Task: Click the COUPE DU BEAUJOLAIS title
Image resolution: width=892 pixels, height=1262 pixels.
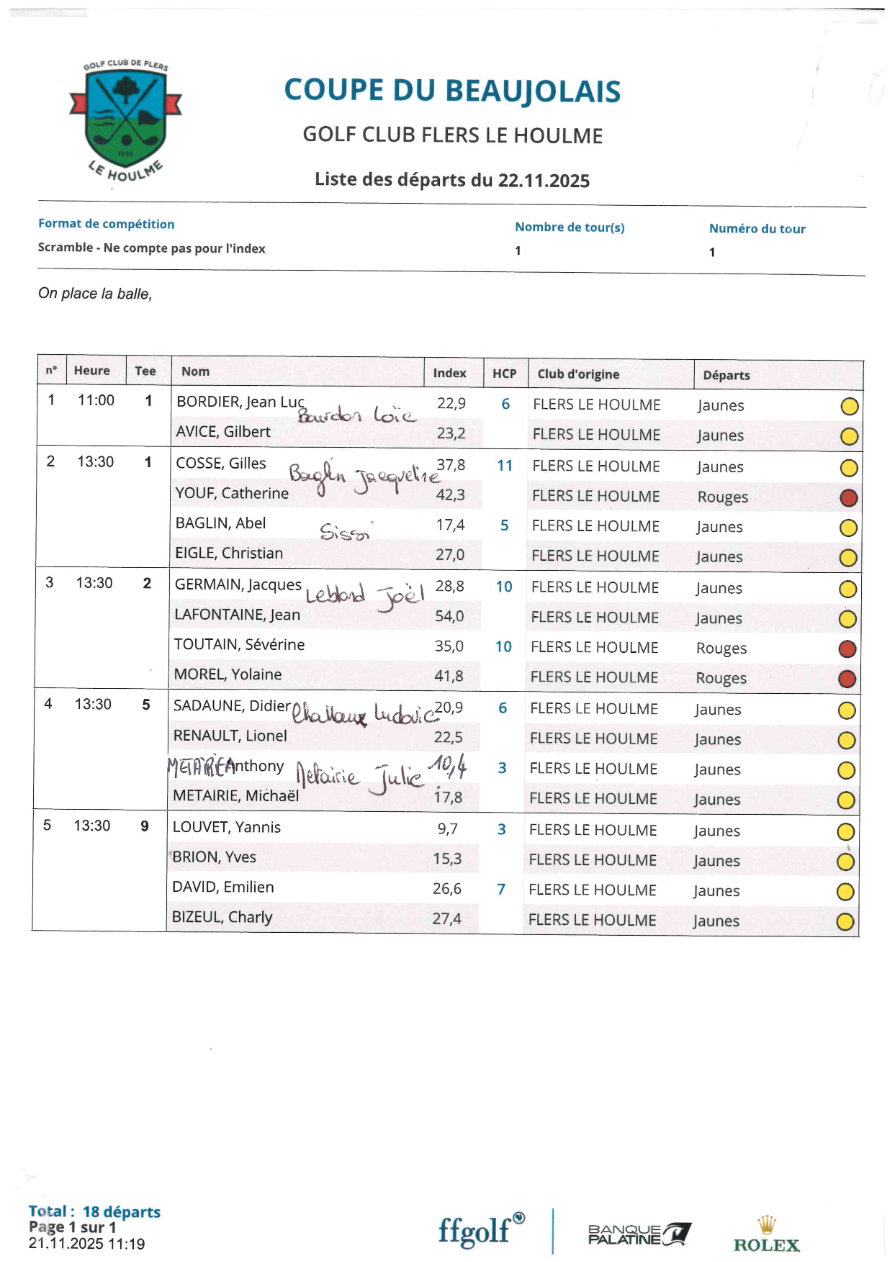Action: pos(452,91)
